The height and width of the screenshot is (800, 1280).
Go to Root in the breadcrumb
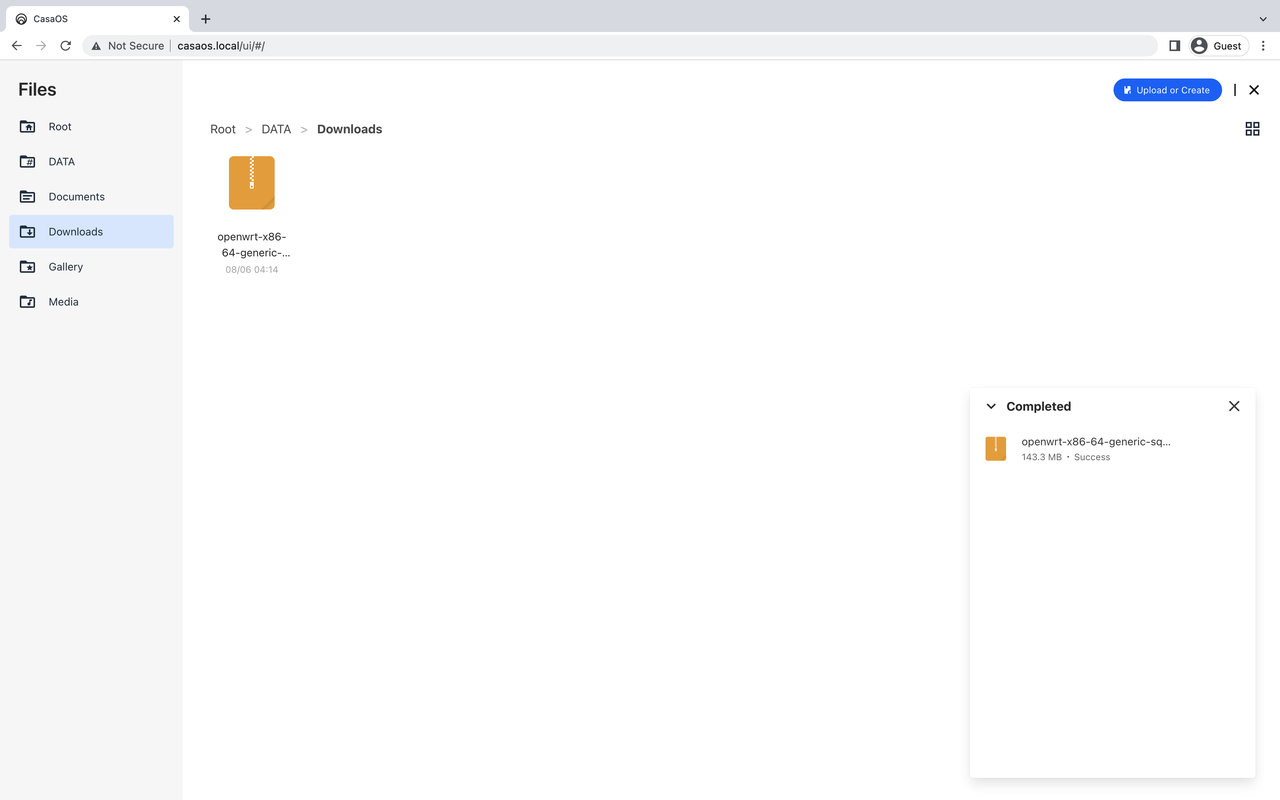[x=223, y=129]
